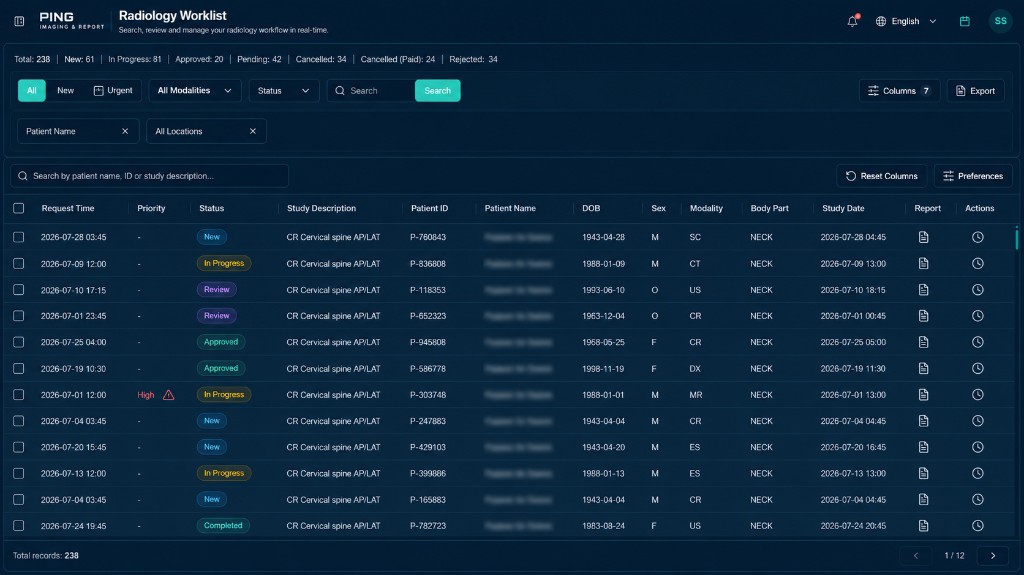Open the English language selector

(x=906, y=21)
